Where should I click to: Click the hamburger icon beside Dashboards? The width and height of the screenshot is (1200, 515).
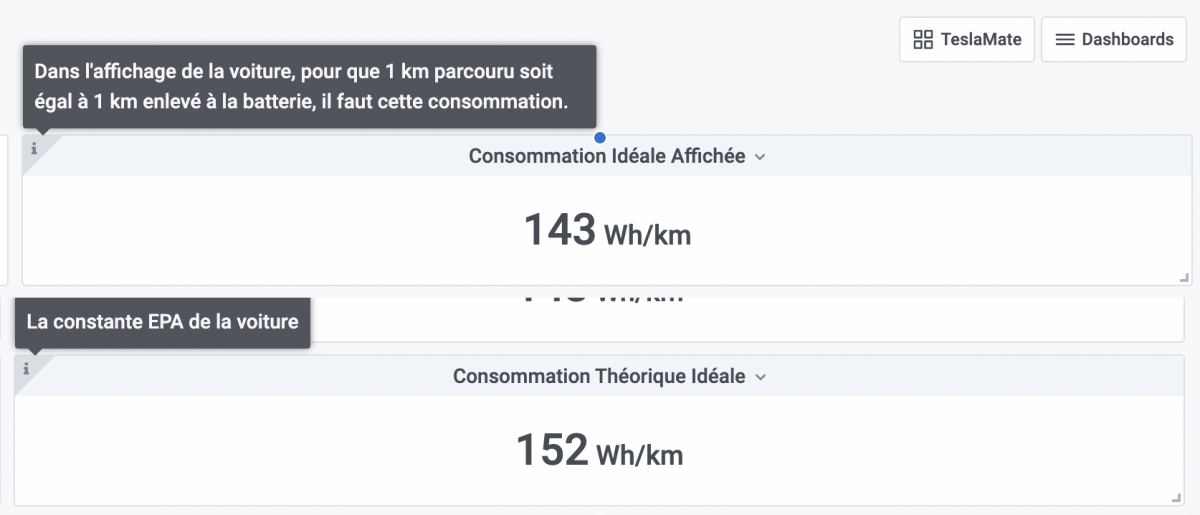(1065, 40)
